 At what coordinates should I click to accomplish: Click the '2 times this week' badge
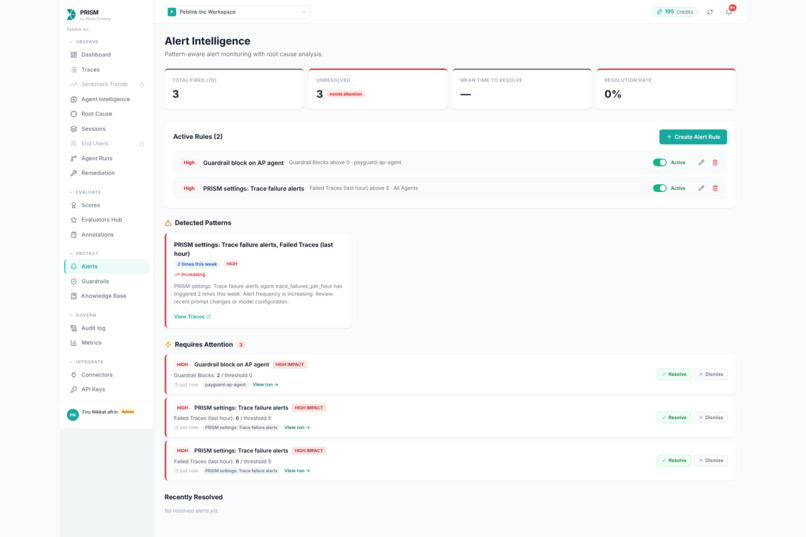(197, 264)
